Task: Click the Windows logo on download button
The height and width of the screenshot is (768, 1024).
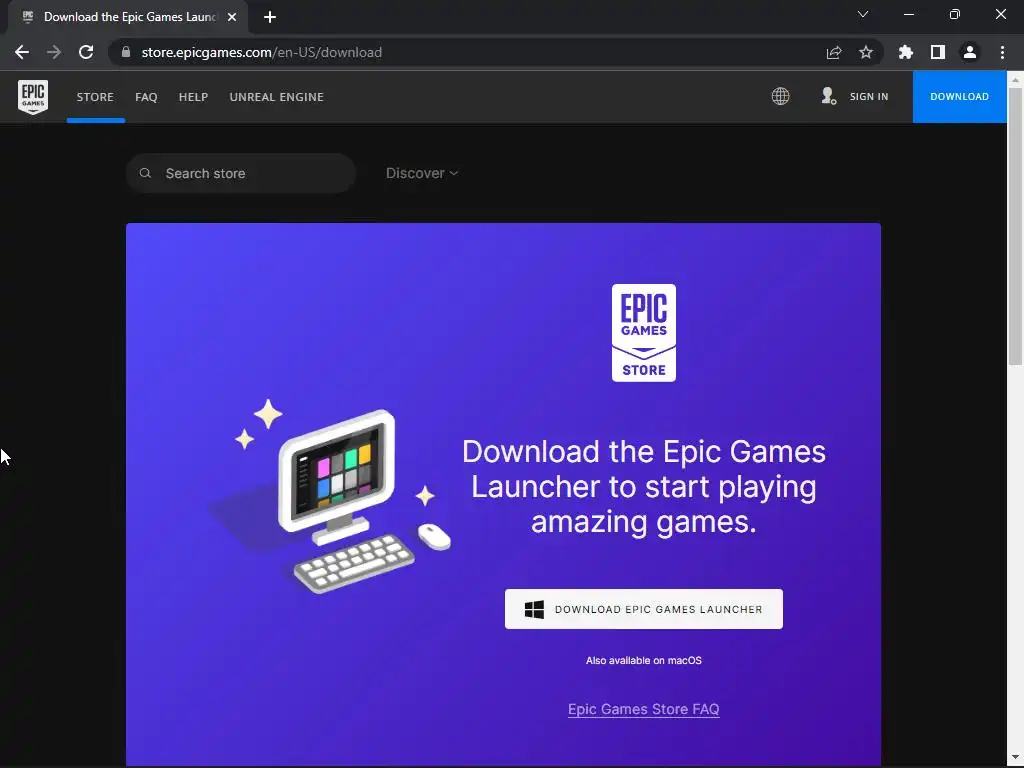Action: pyautogui.click(x=534, y=609)
